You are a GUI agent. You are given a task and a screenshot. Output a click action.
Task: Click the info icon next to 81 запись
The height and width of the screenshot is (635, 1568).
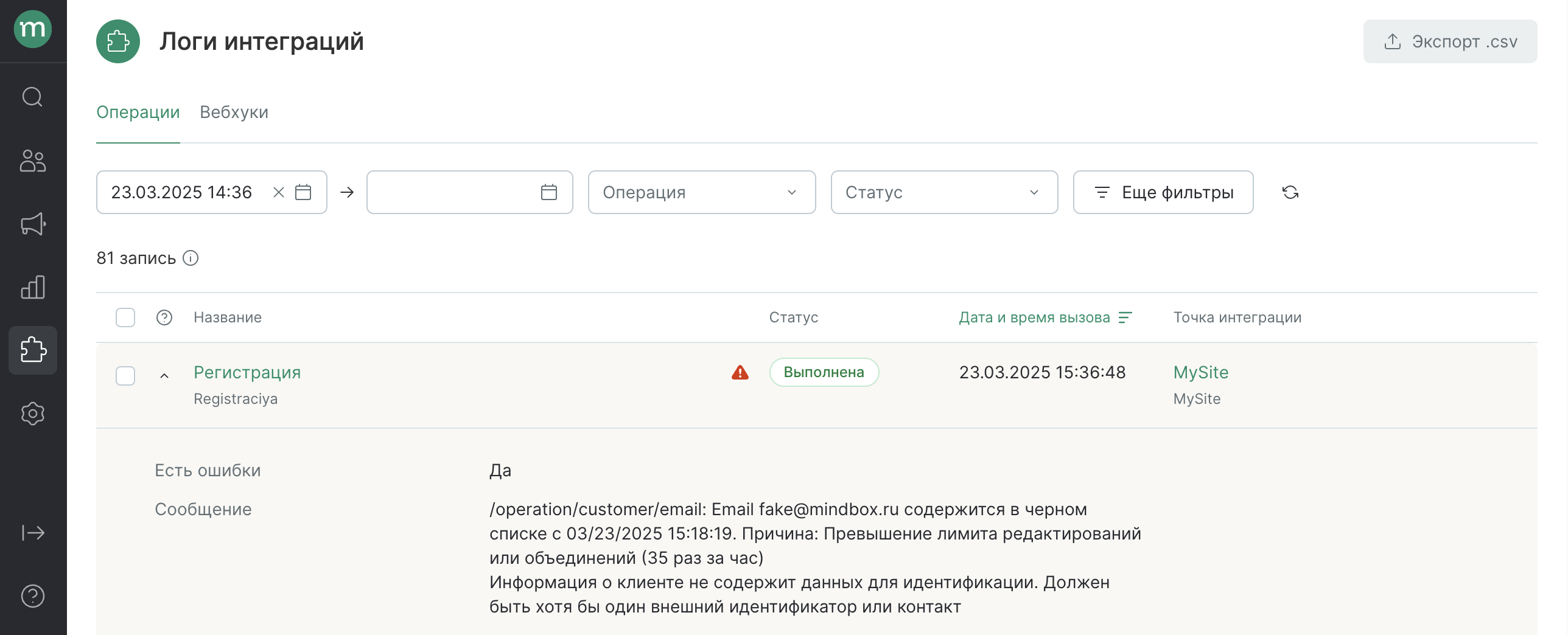[191, 258]
